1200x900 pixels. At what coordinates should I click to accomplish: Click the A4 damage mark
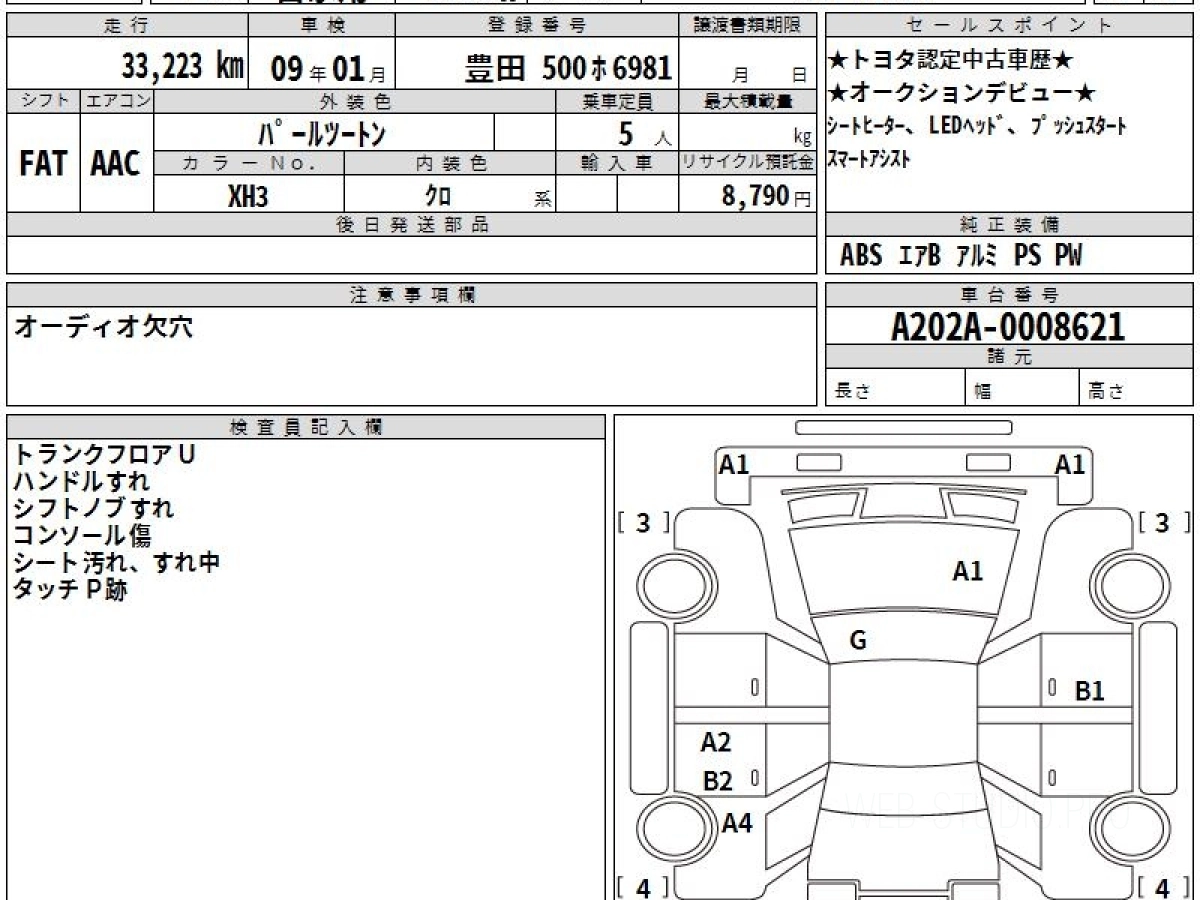(737, 824)
